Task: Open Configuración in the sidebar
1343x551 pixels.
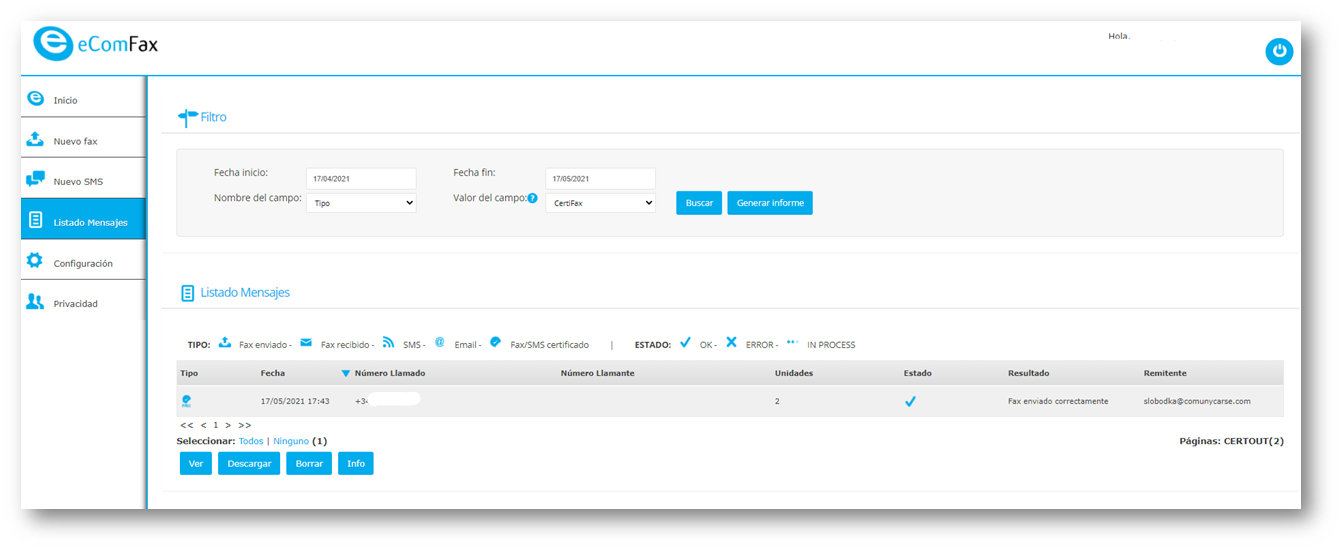Action: pos(83,262)
